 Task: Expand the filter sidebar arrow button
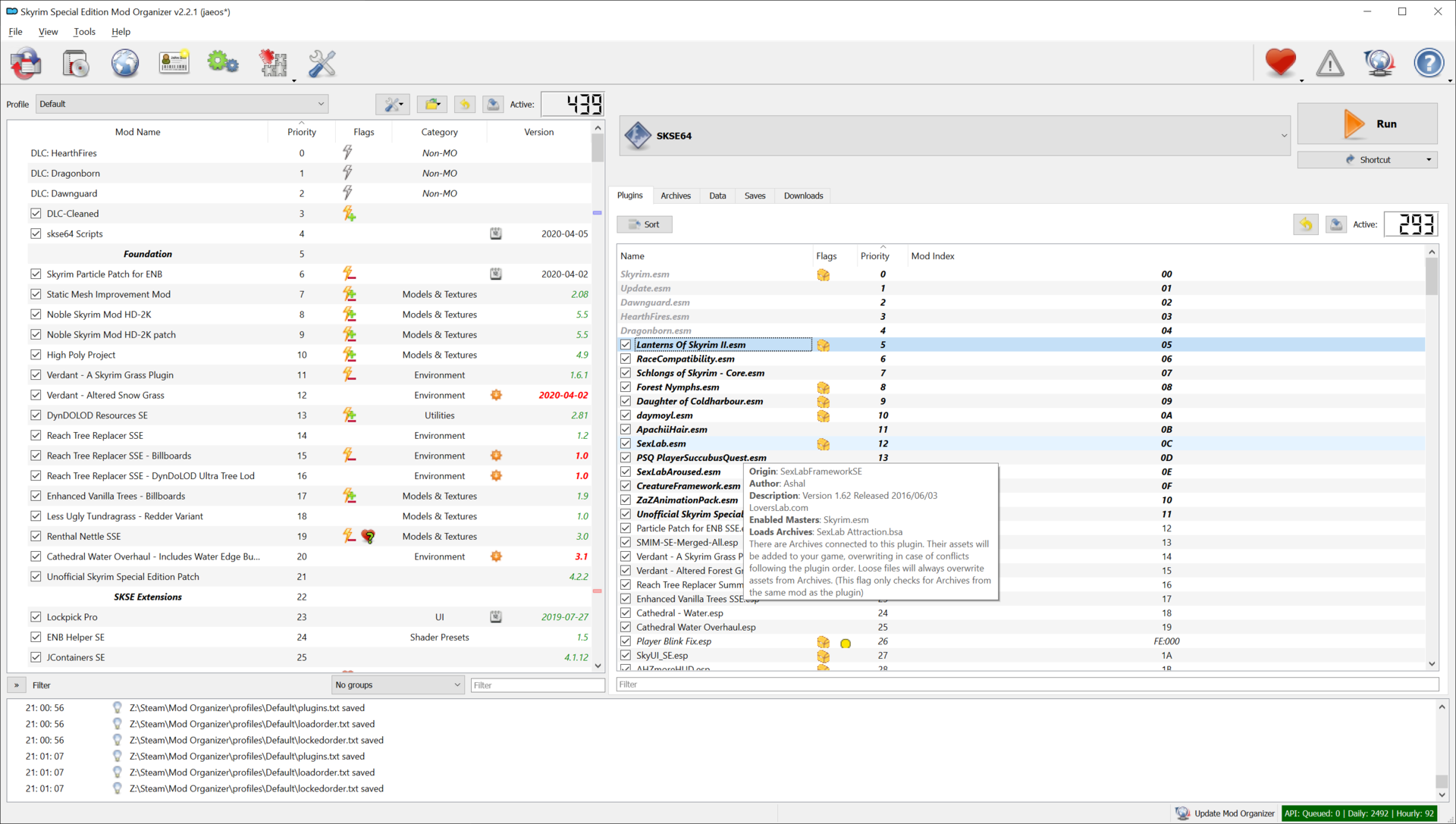[17, 685]
